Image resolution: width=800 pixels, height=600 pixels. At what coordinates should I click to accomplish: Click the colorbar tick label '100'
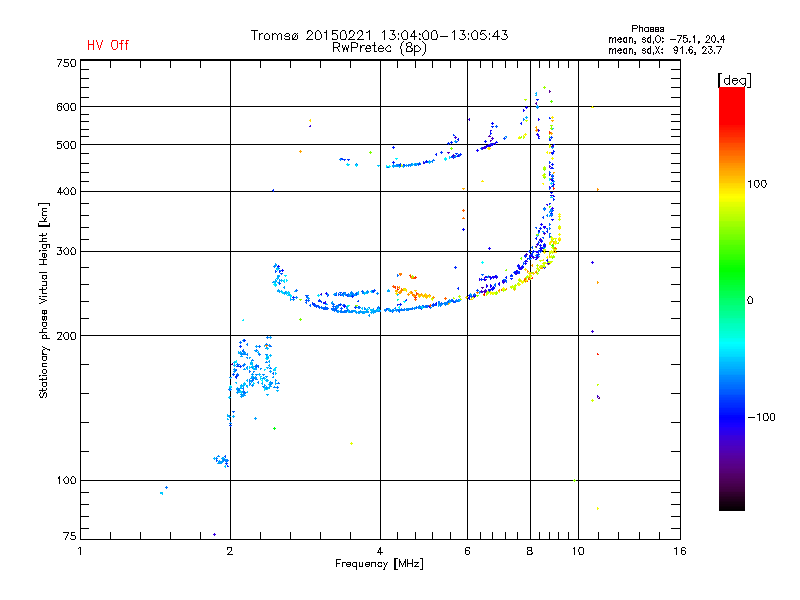coord(757,184)
